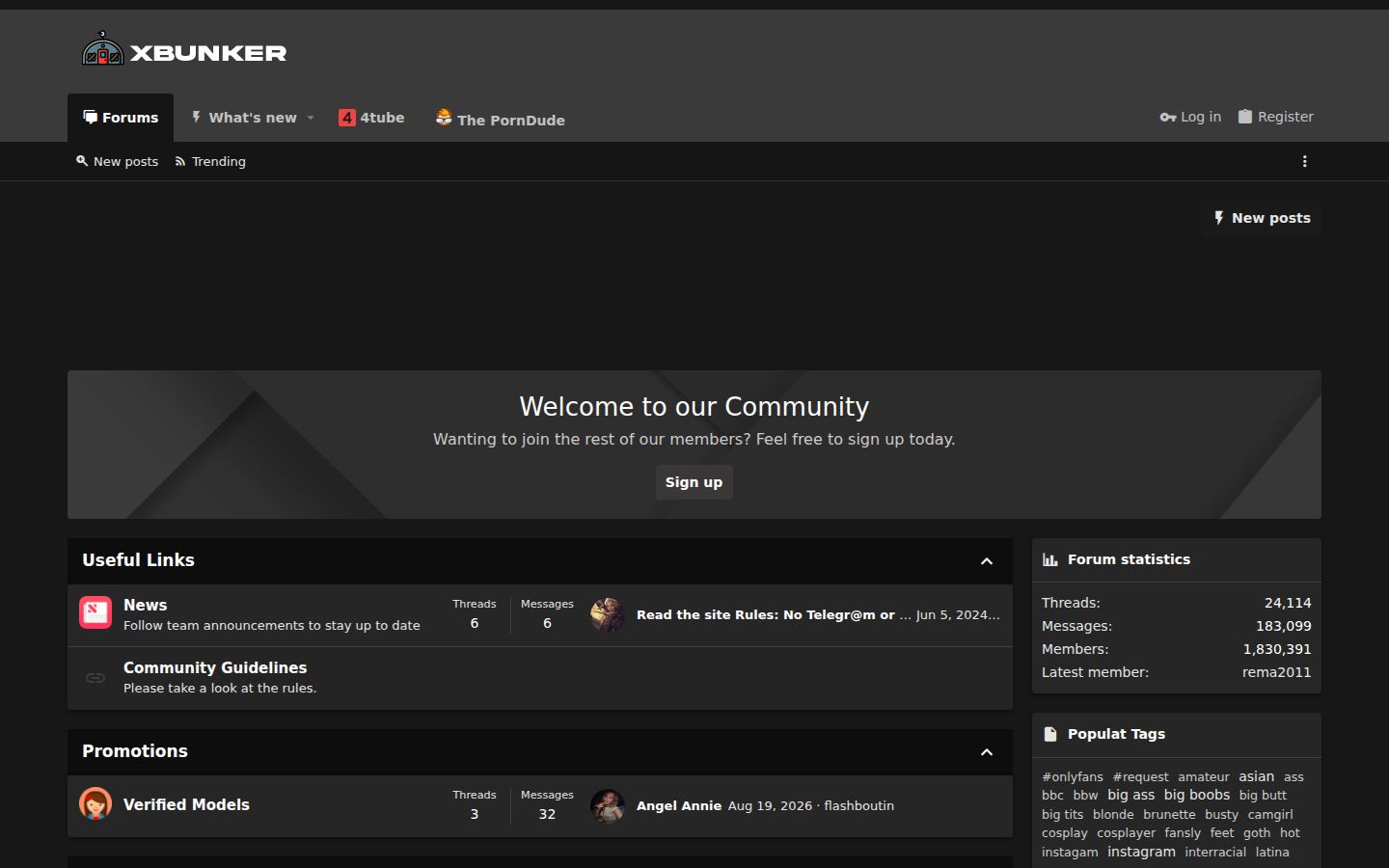Click the New posts button with lightning icon
The height and width of the screenshot is (868, 1389).
(1261, 218)
